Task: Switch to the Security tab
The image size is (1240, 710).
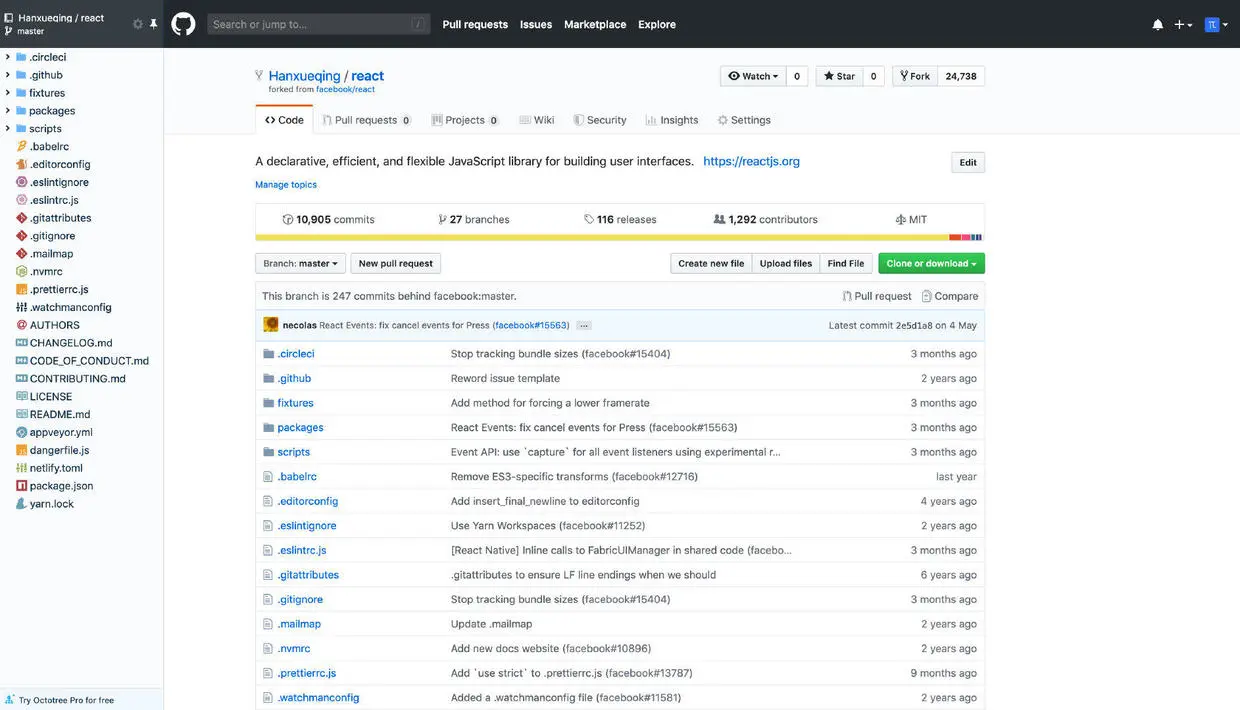Action: click(600, 120)
